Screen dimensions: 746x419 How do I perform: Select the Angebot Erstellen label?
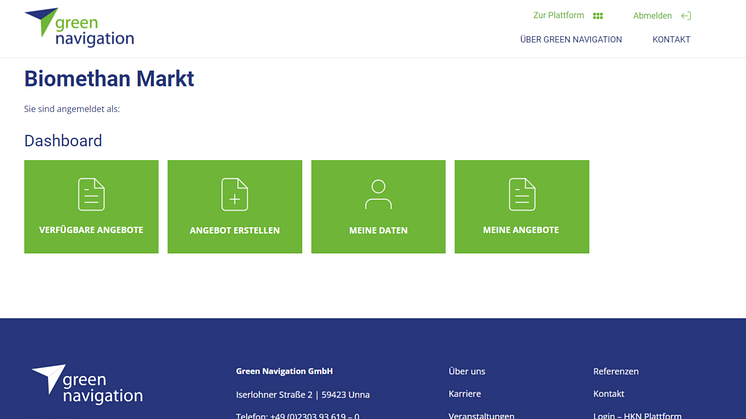point(234,230)
